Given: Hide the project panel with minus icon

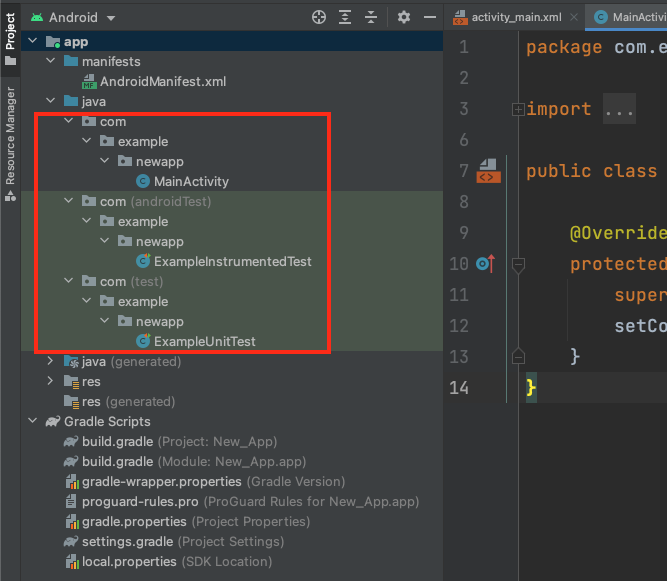Looking at the screenshot, I should pos(430,17).
